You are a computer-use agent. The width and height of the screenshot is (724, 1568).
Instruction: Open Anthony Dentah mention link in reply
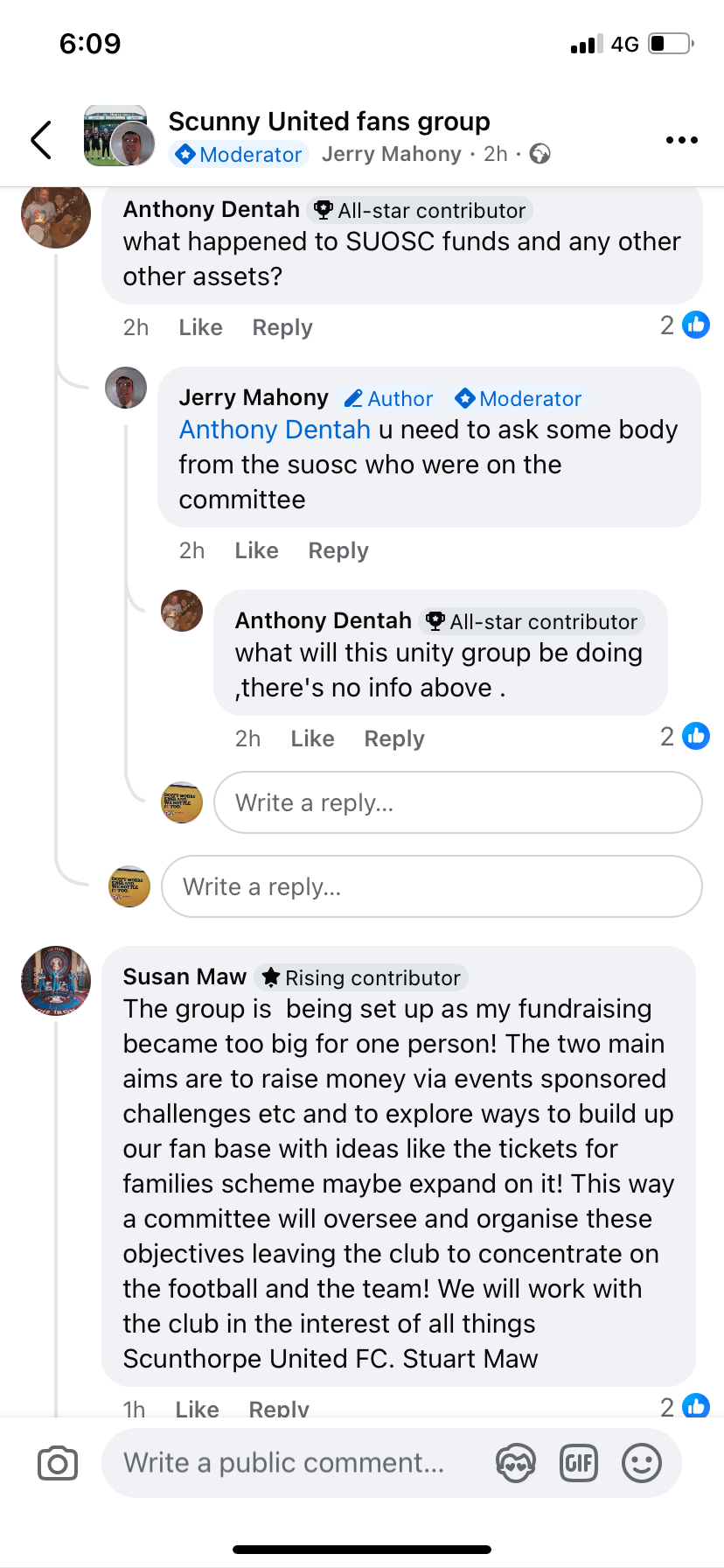pyautogui.click(x=275, y=430)
